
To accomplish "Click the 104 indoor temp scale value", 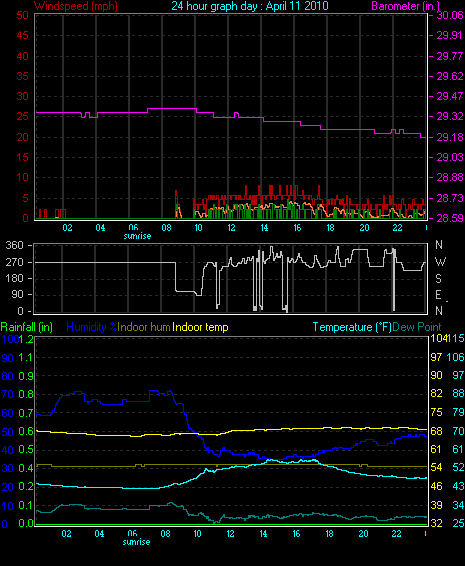I will 438,338.
